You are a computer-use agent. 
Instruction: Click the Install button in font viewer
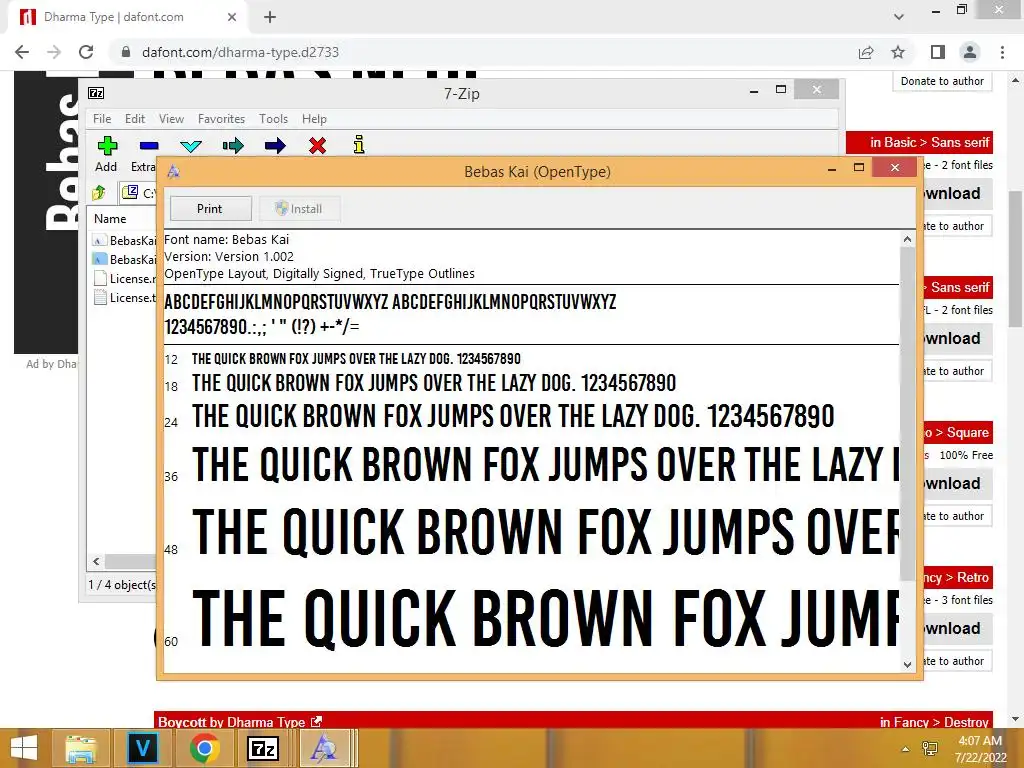pos(299,208)
